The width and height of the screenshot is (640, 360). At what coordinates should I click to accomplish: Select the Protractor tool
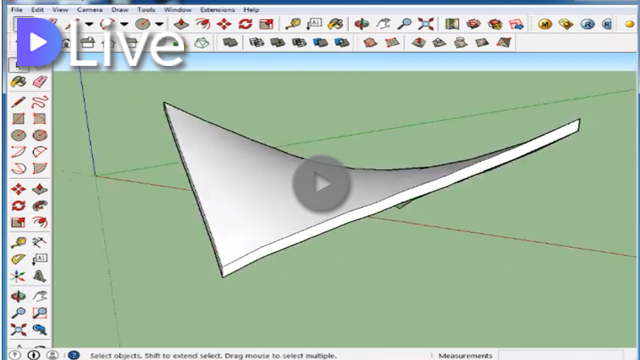[x=18, y=259]
